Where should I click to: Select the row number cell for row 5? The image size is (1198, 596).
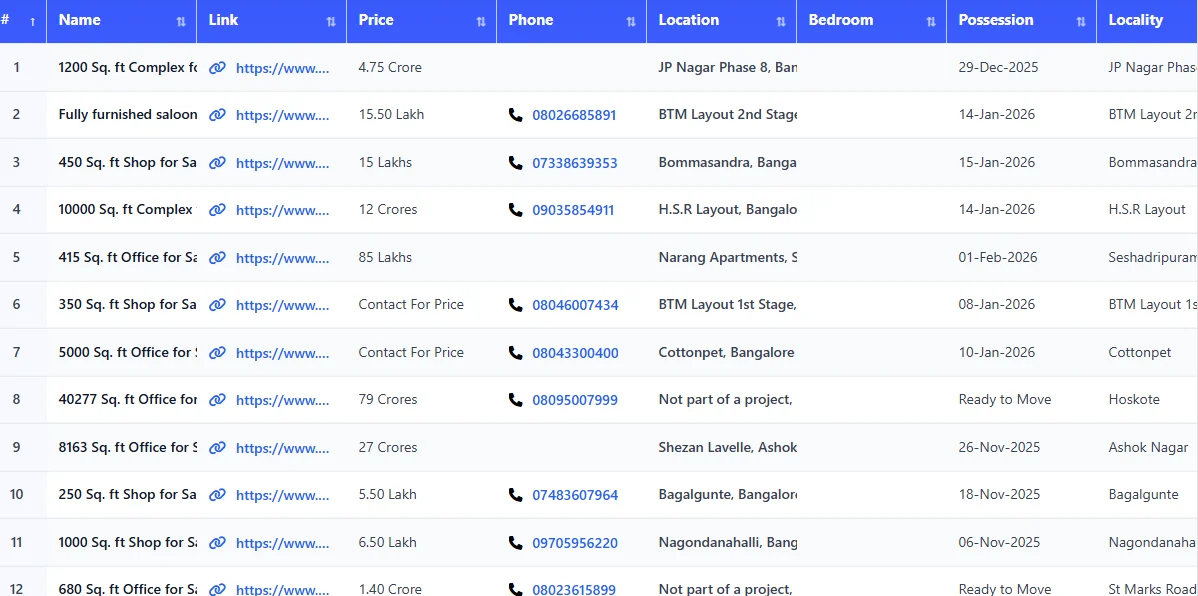pyautogui.click(x=17, y=257)
